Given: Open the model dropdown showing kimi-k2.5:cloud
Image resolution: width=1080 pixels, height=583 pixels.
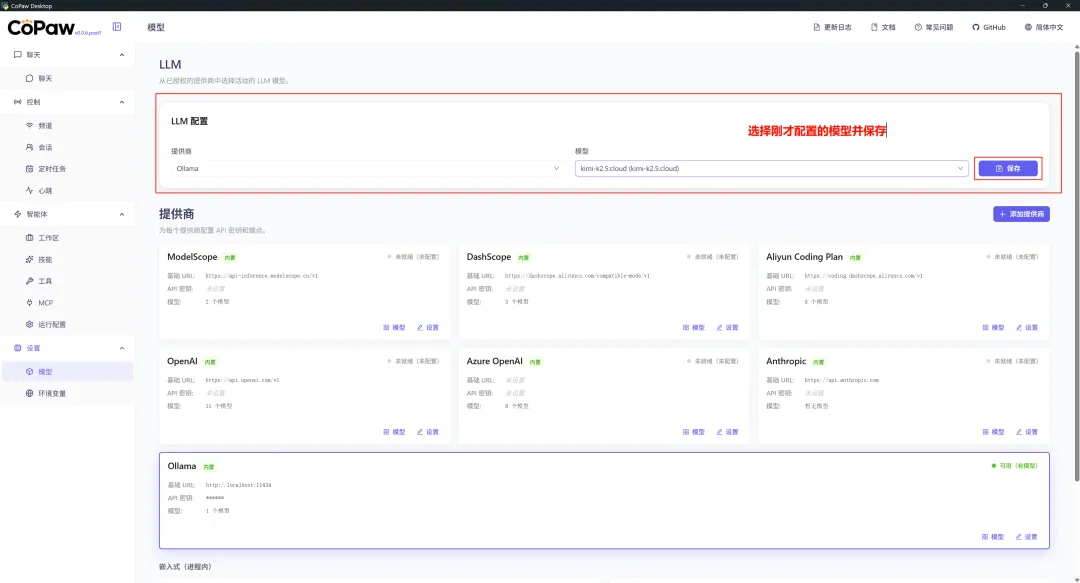Looking at the screenshot, I should (x=771, y=168).
